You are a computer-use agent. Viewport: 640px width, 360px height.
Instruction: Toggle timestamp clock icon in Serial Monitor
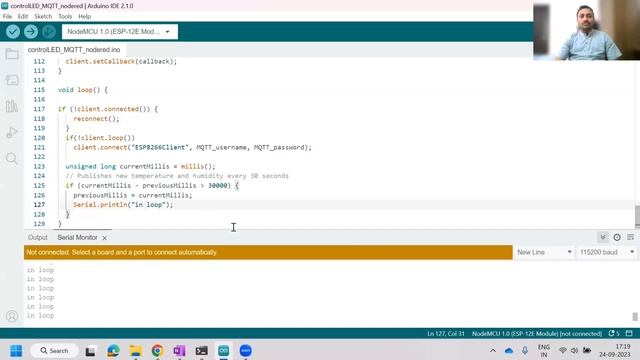pyautogui.click(x=617, y=237)
